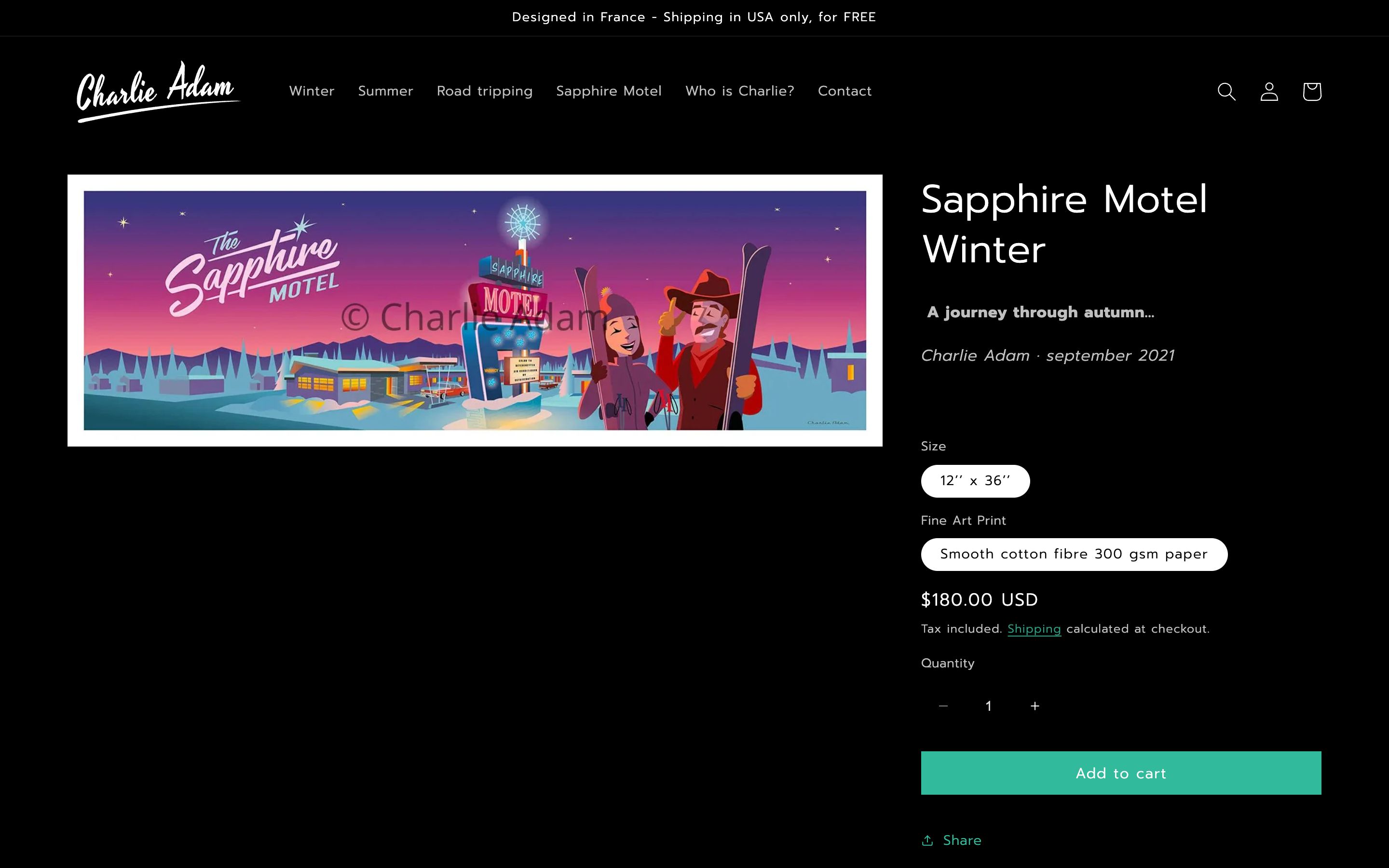Click the Share text link

pyautogui.click(x=962, y=841)
